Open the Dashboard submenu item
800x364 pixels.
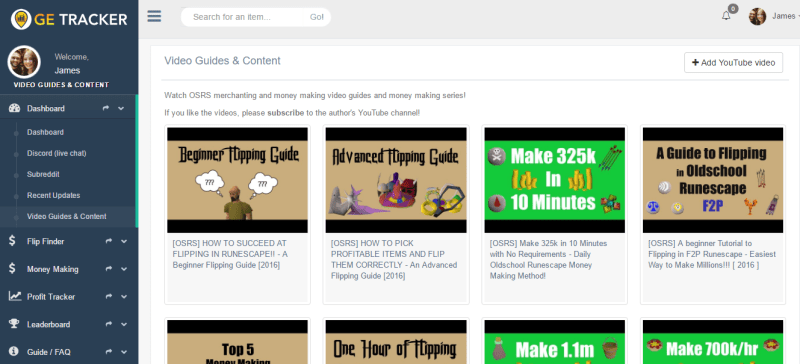point(45,132)
